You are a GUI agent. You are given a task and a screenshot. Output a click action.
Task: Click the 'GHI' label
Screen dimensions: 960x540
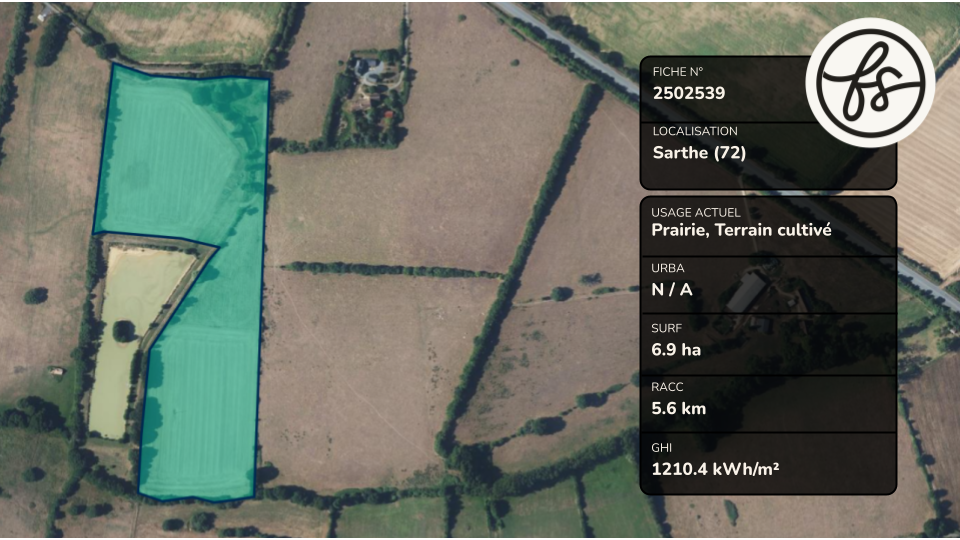(x=661, y=448)
